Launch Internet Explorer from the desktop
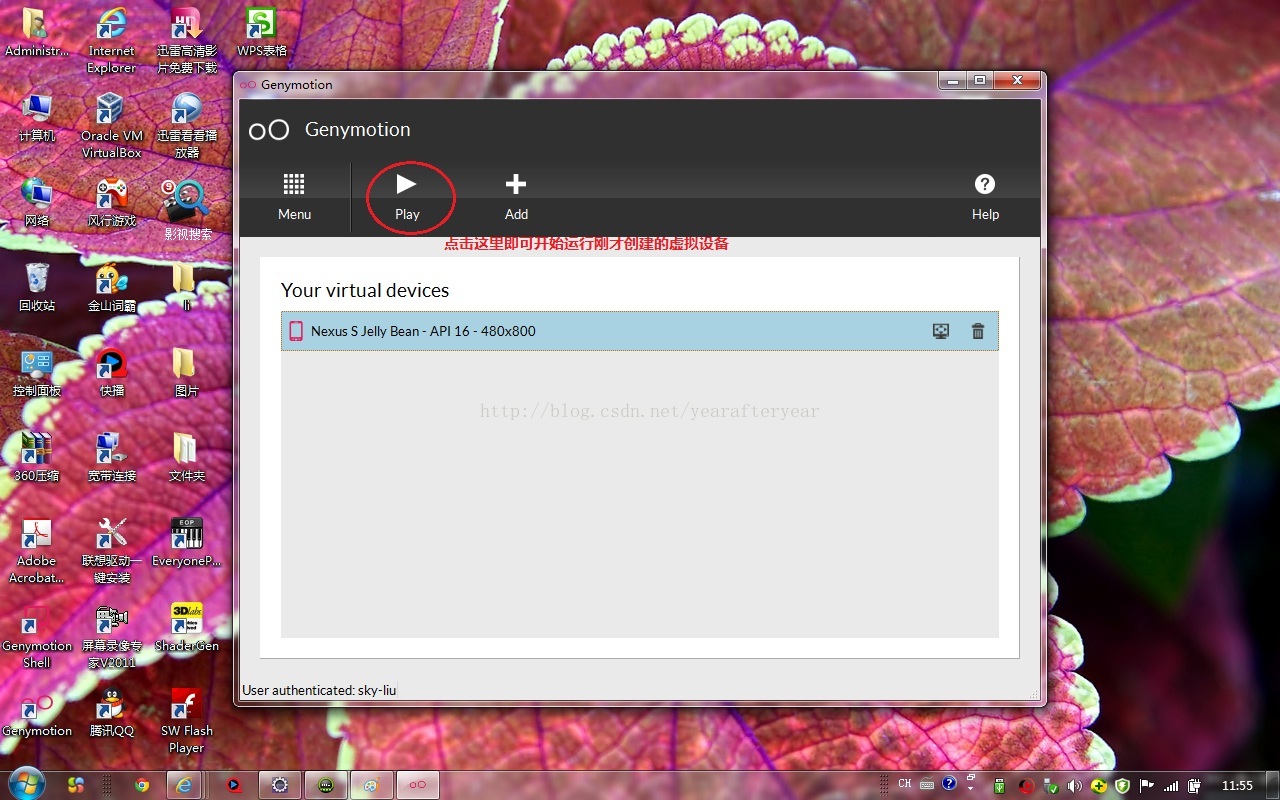Viewport: 1280px width, 800px height. 111,40
